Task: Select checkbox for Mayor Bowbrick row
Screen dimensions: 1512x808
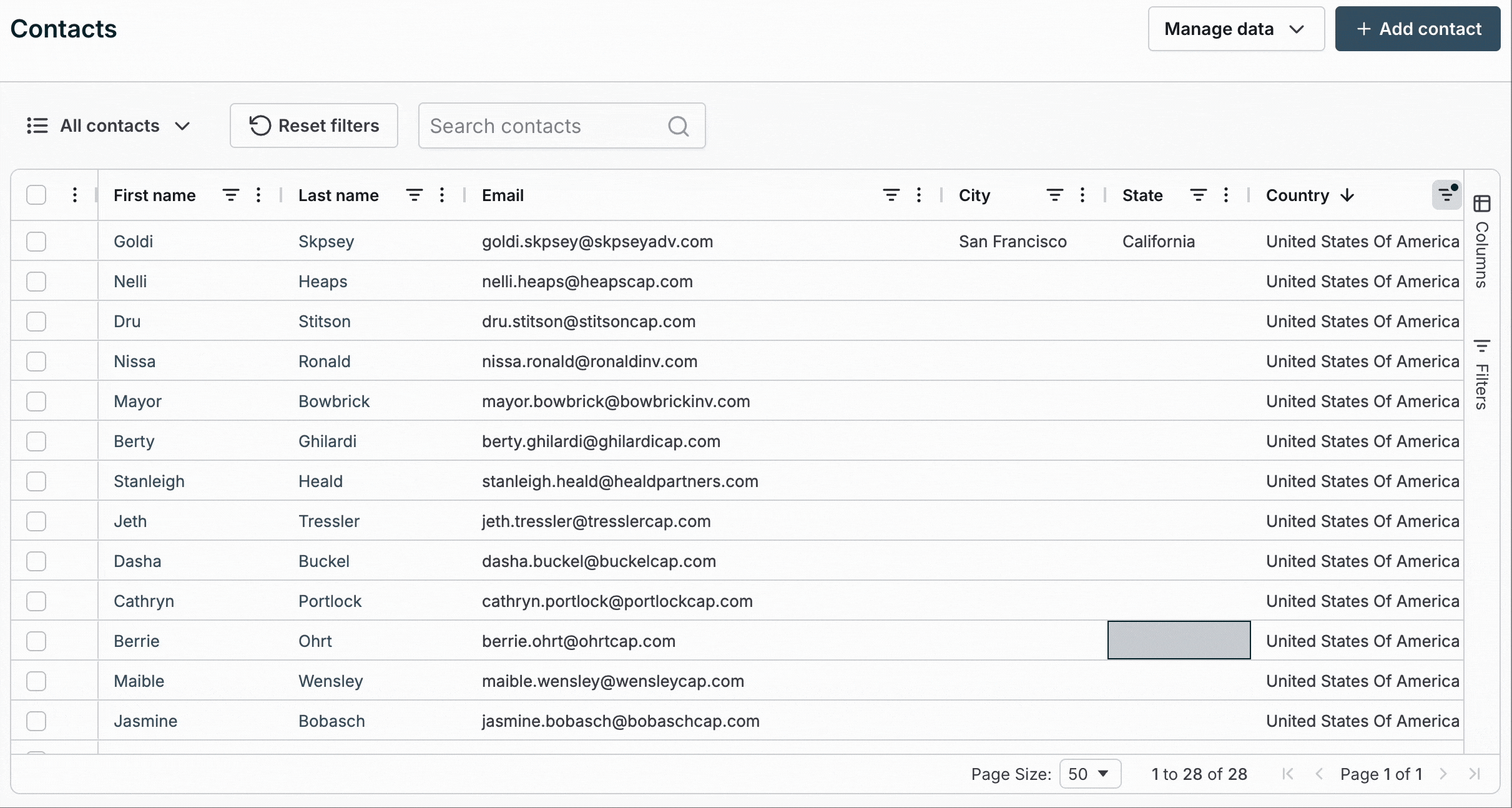Action: point(36,402)
